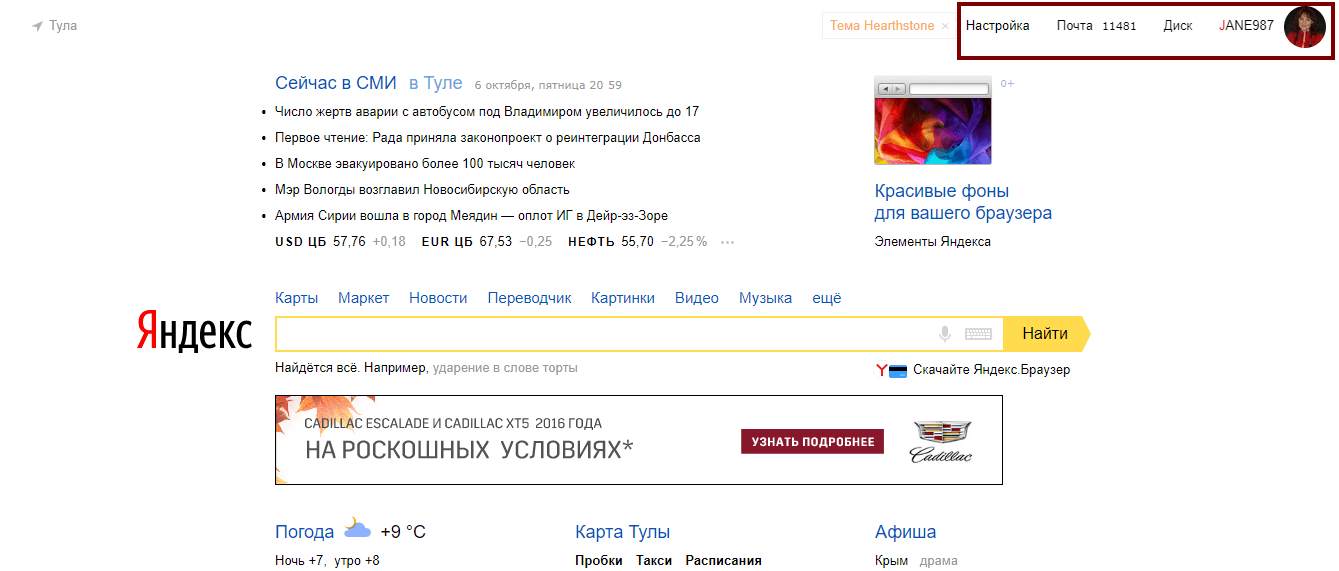Screen dimensions: 1339x571
Task: Close the Тема Hearthstone suggestion
Action: (945, 26)
